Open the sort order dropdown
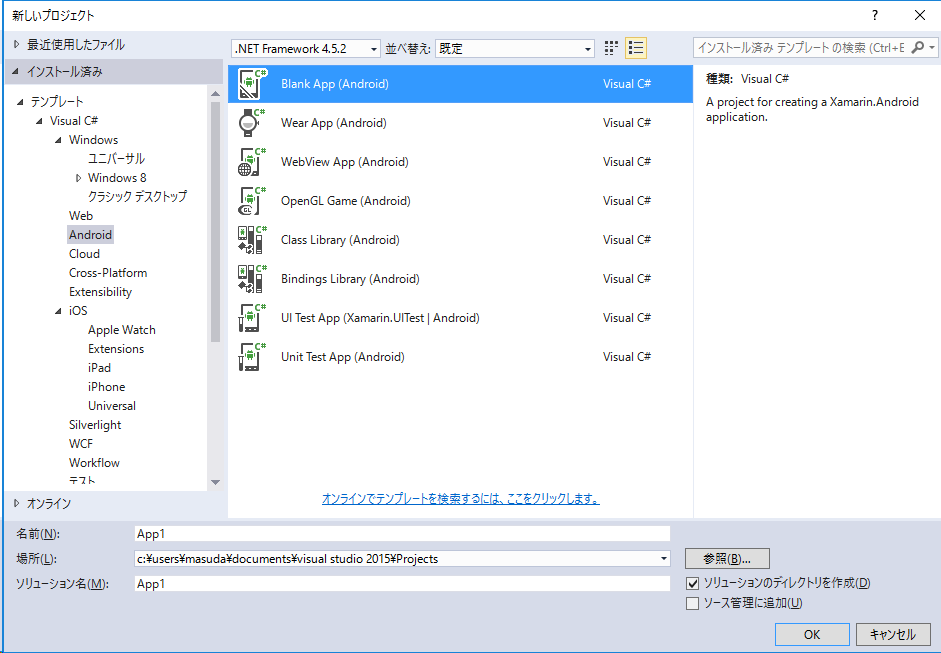 coord(515,48)
